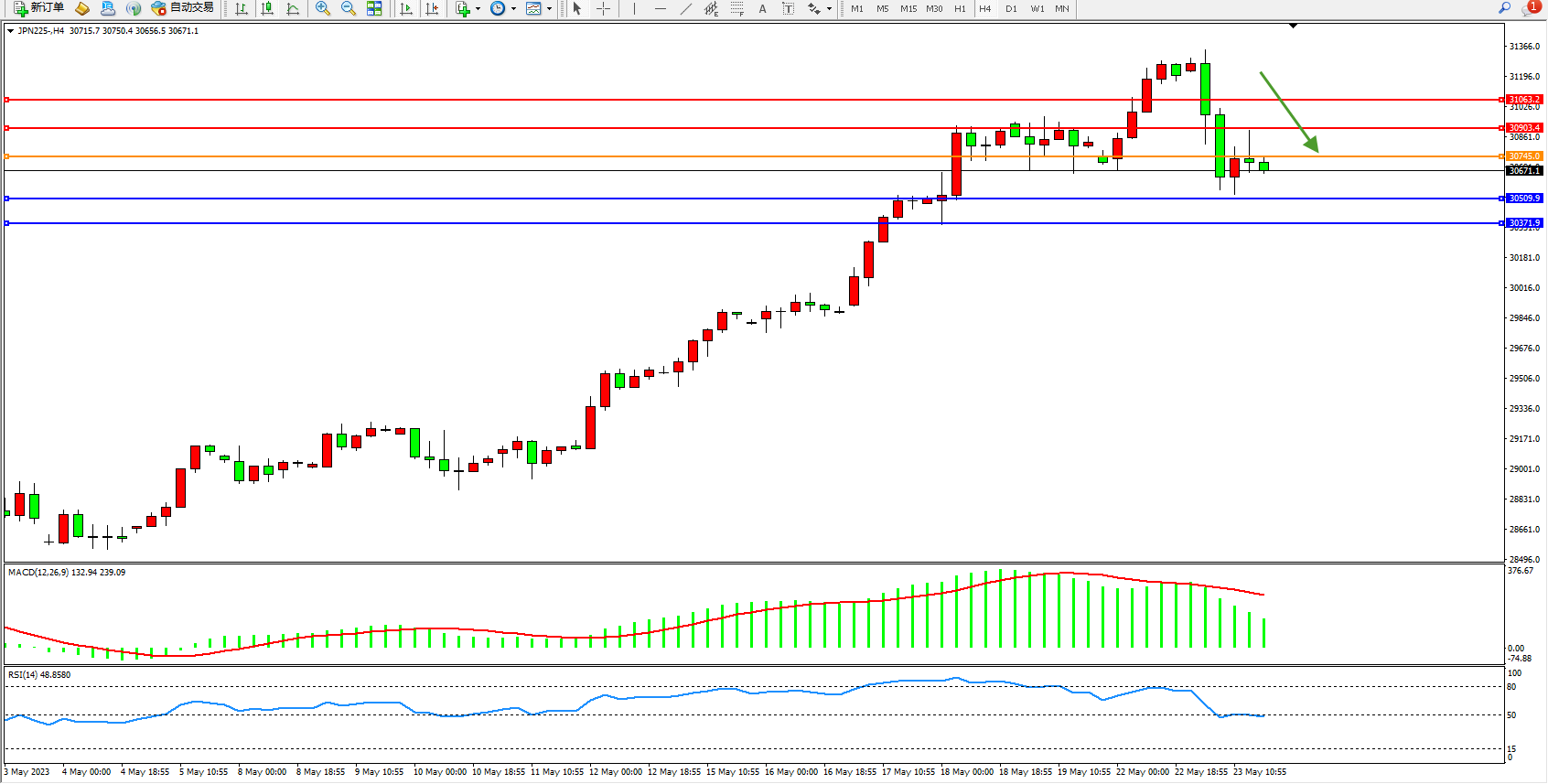
Task: Zoom in on the chart
Action: (323, 8)
